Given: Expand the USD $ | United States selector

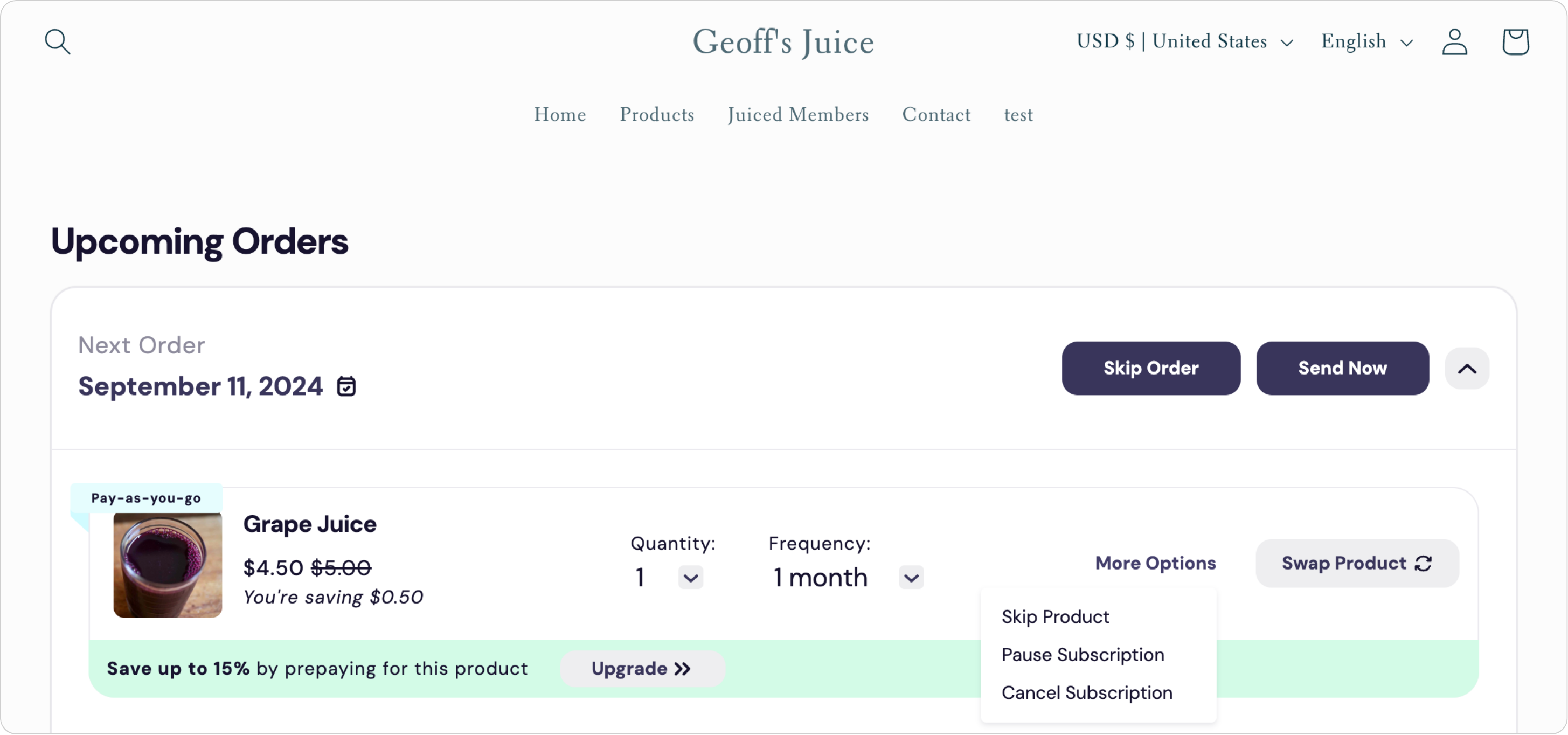Looking at the screenshot, I should 1184,41.
